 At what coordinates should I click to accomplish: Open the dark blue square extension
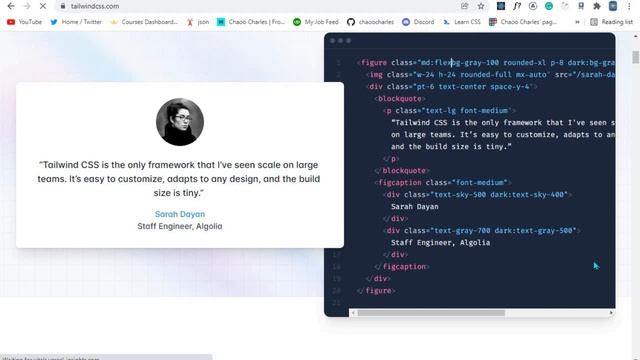click(x=501, y=6)
